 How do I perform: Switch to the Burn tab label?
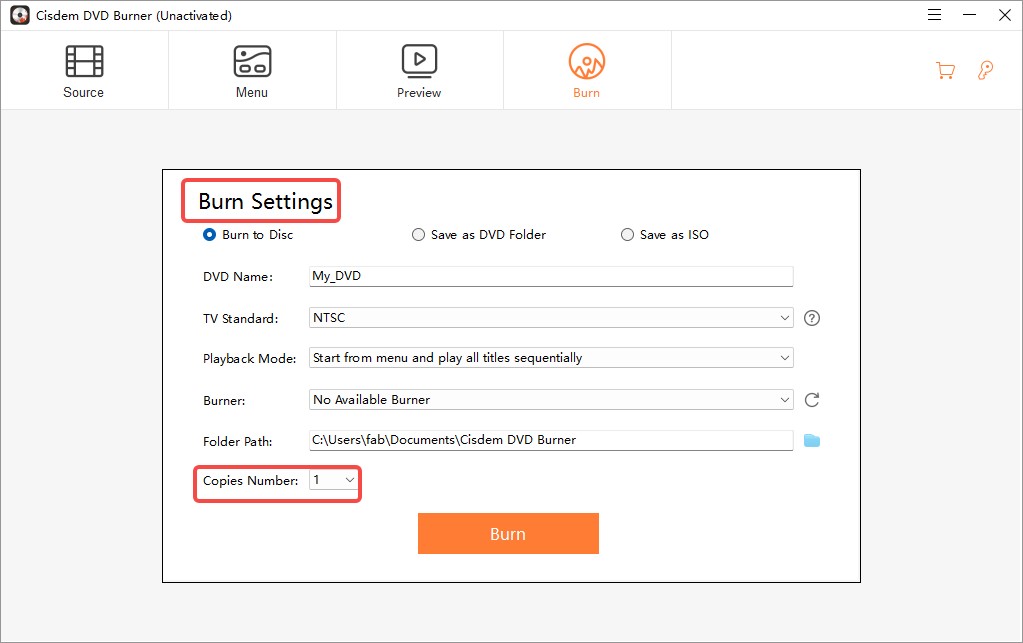click(x=587, y=93)
